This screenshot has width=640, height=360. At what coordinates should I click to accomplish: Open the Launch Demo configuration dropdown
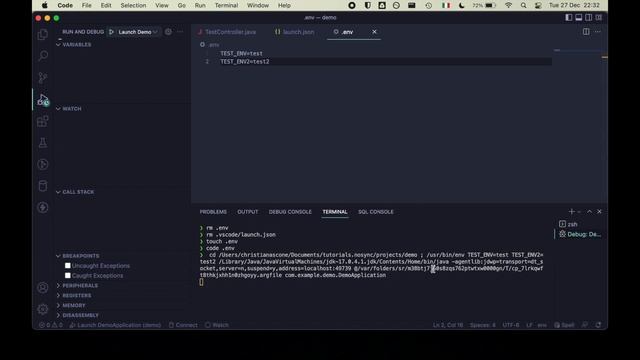pos(138,32)
